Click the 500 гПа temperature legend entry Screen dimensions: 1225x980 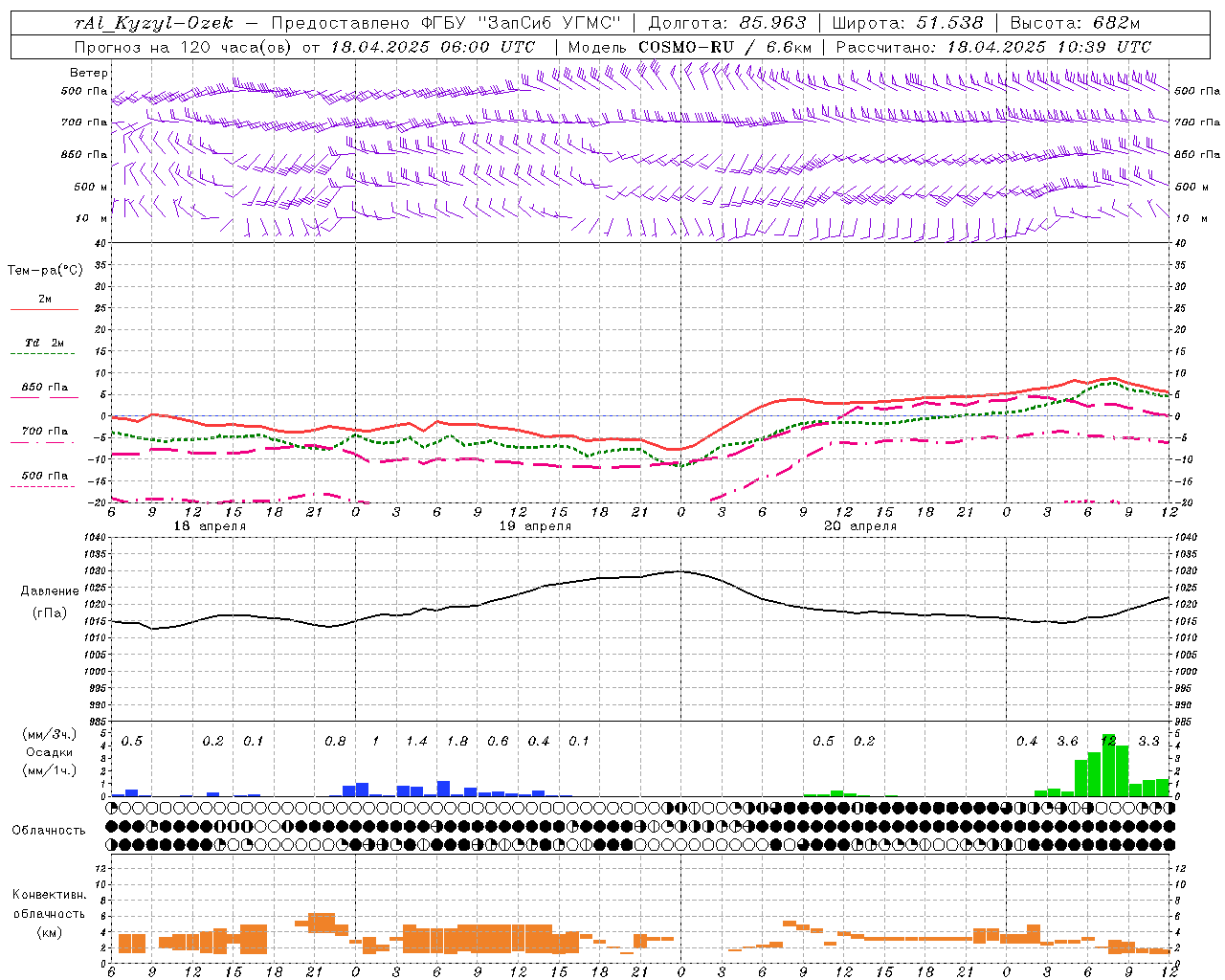pyautogui.click(x=45, y=476)
